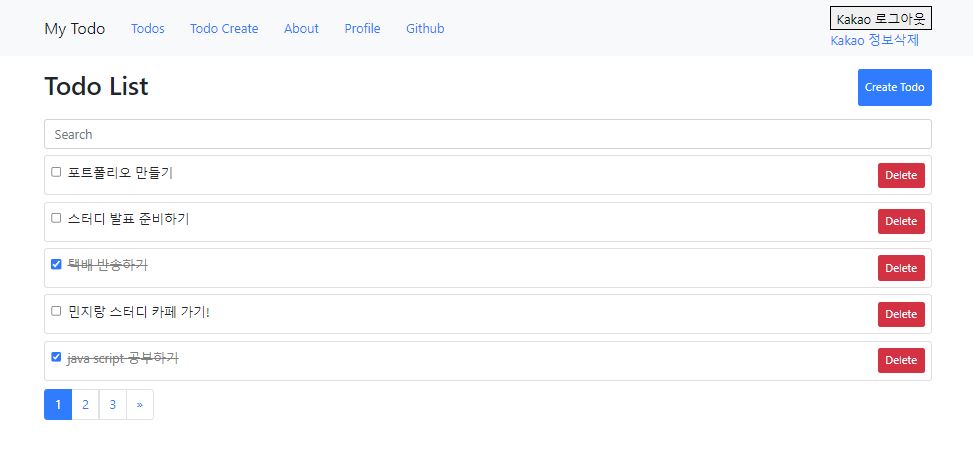This screenshot has width=973, height=471.
Task: Click the Create Todo button
Action: pos(895,87)
